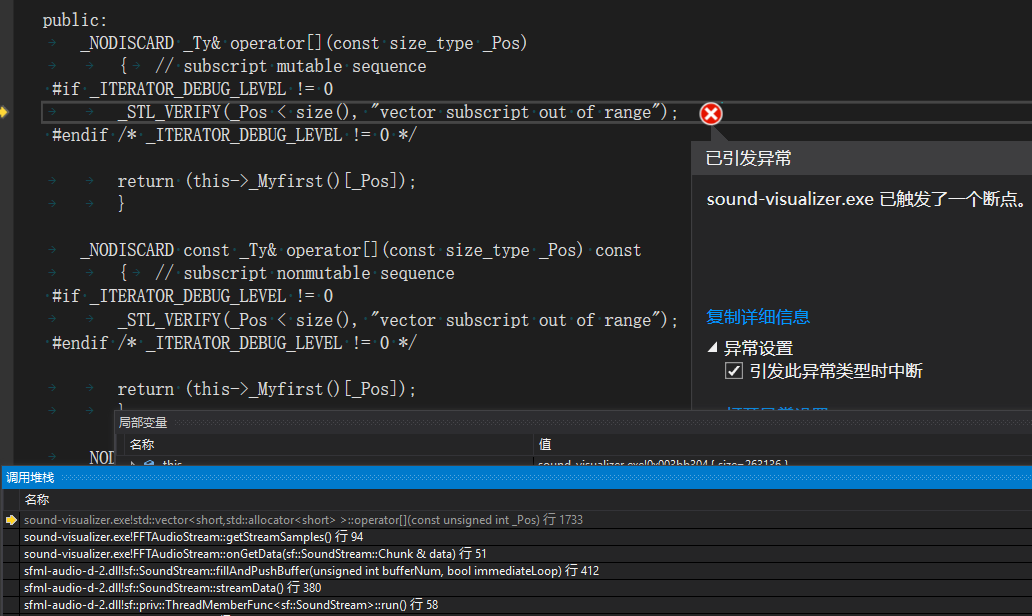Click the 复制详细信息 link
The image size is (1032, 616).
(758, 317)
